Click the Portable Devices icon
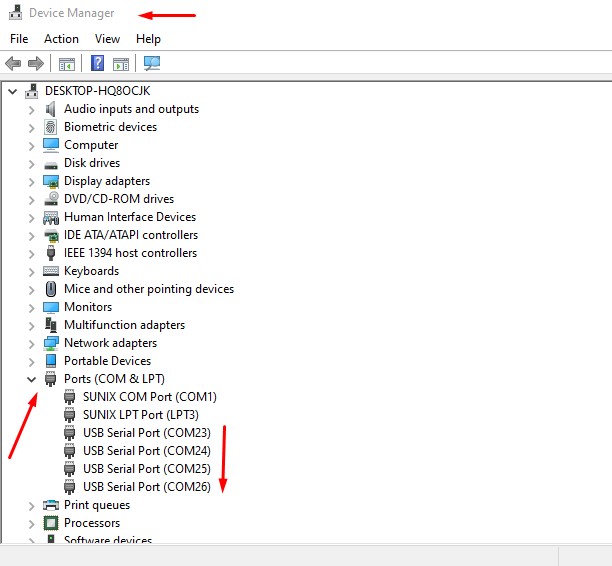Image resolution: width=612 pixels, height=566 pixels. pyautogui.click(x=51, y=361)
